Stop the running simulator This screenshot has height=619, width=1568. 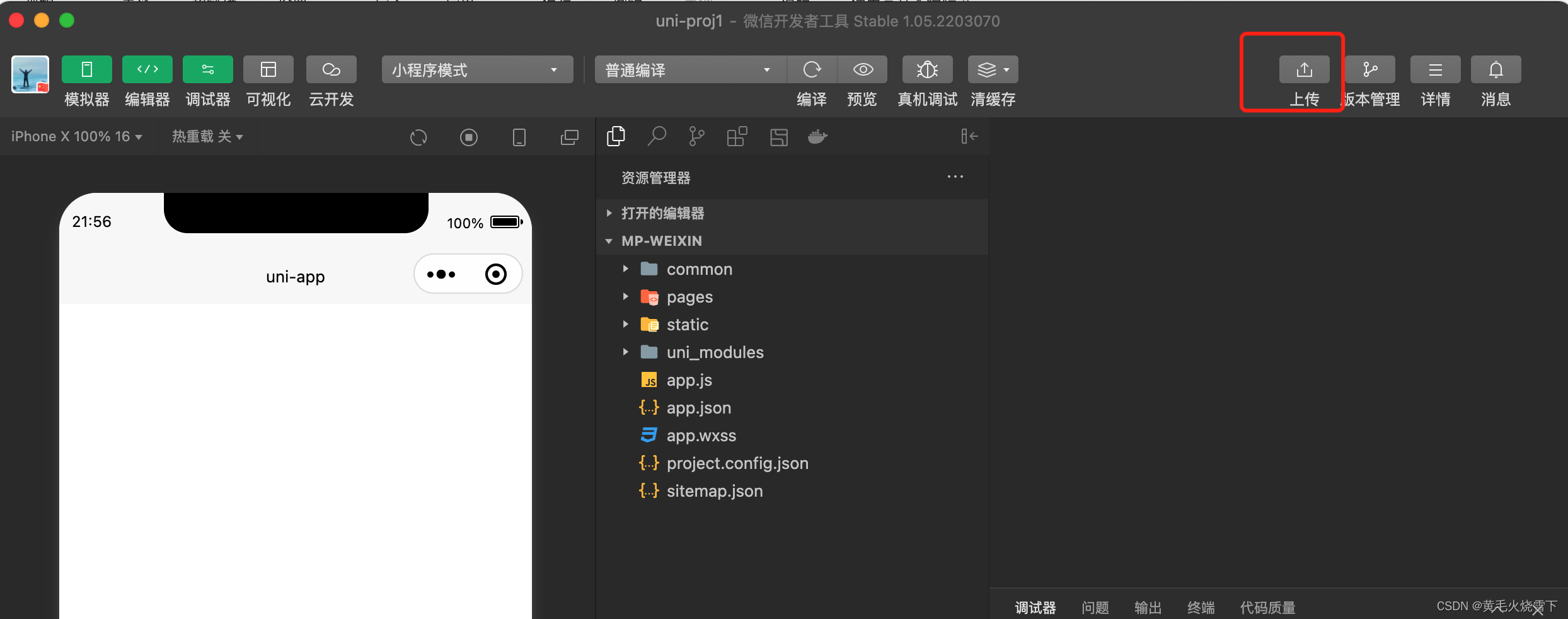469,137
